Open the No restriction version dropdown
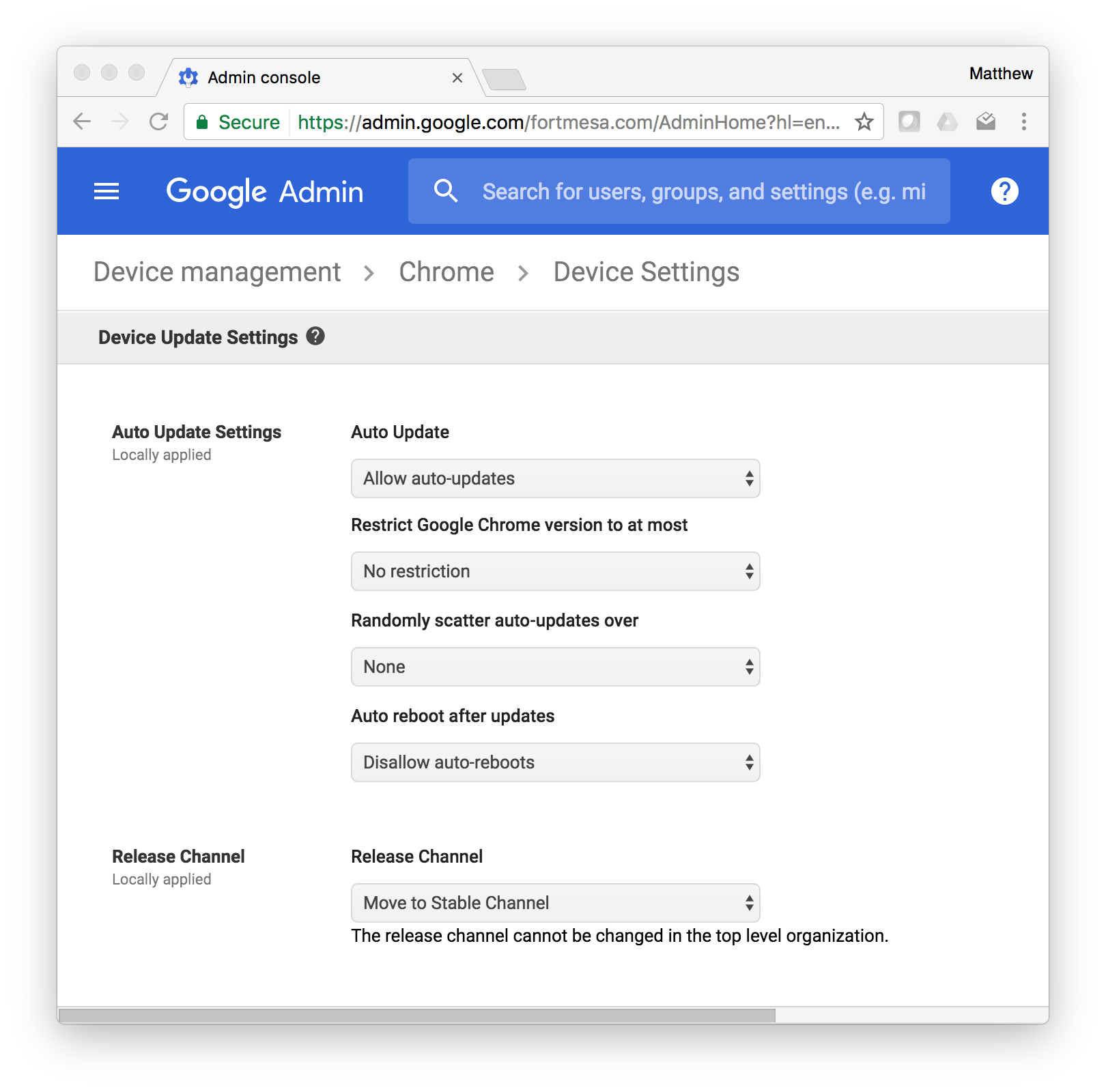Screen dimensions: 1106x1092 tap(556, 571)
